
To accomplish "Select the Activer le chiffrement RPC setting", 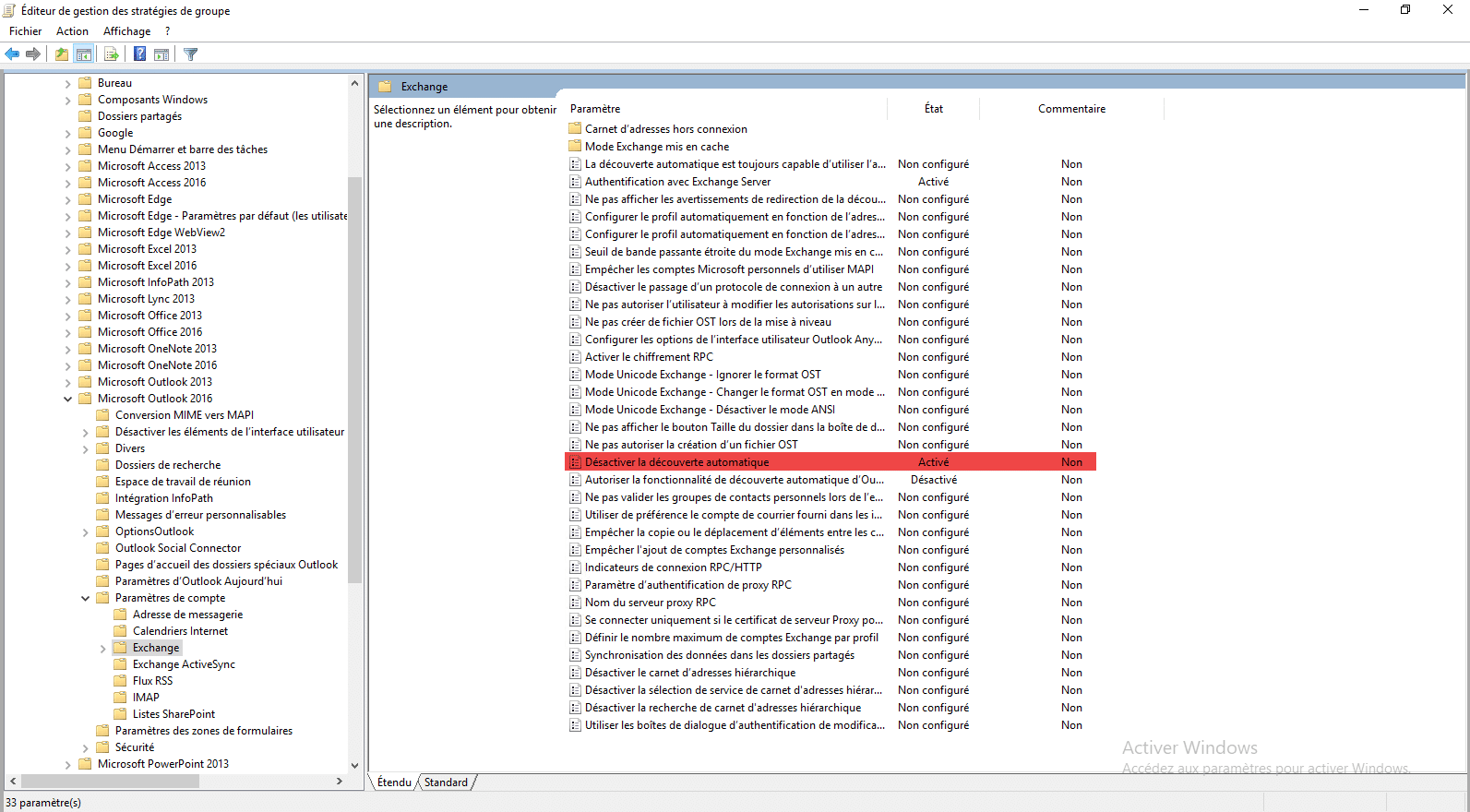I will (x=649, y=357).
